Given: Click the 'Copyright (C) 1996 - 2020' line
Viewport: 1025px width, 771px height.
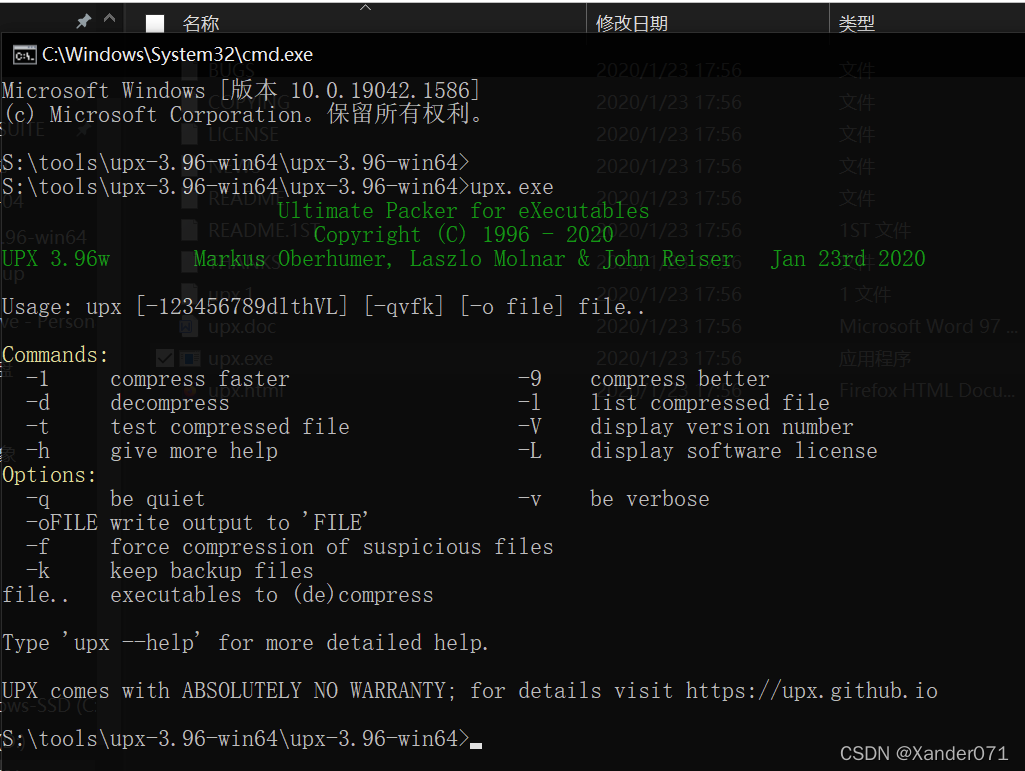Looking at the screenshot, I should 463,235.
